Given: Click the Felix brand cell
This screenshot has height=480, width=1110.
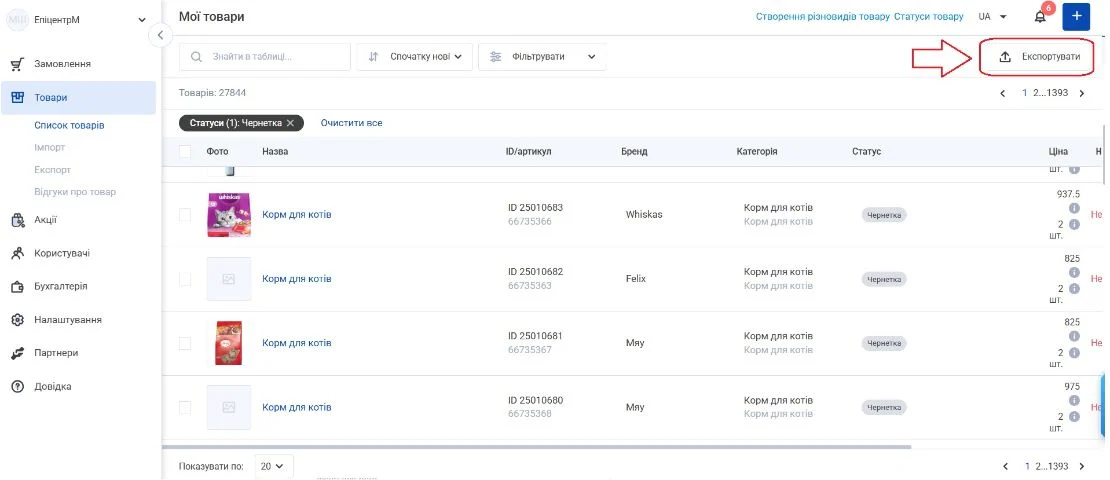Looking at the screenshot, I should point(636,279).
